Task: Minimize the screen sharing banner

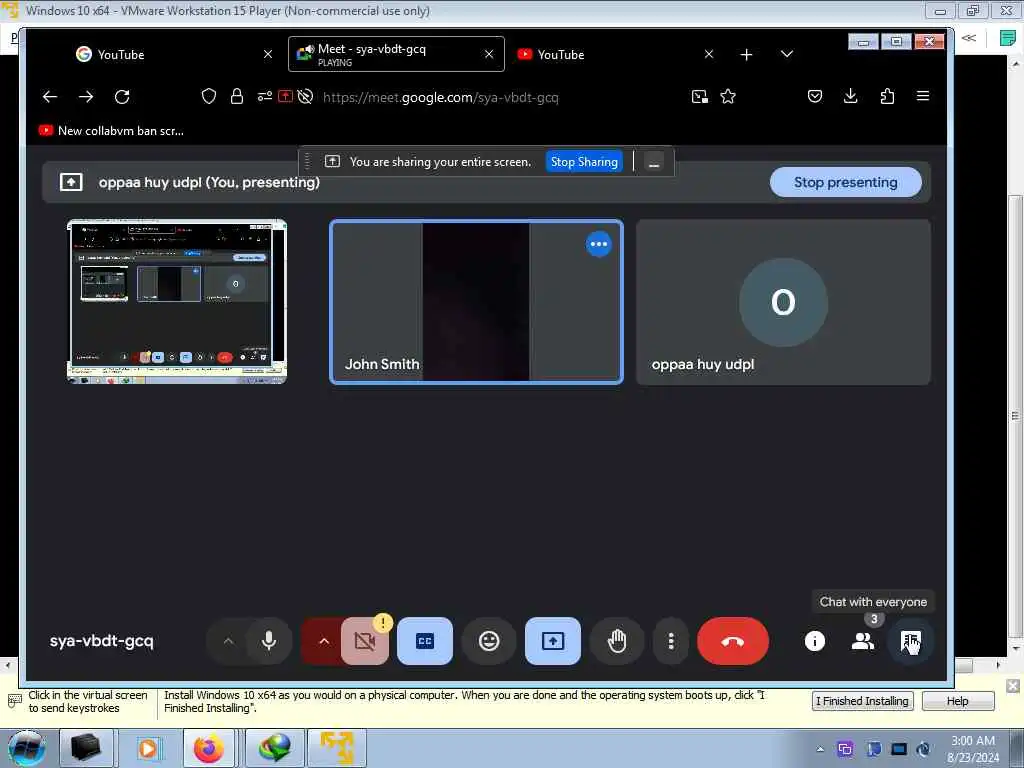Action: click(654, 162)
